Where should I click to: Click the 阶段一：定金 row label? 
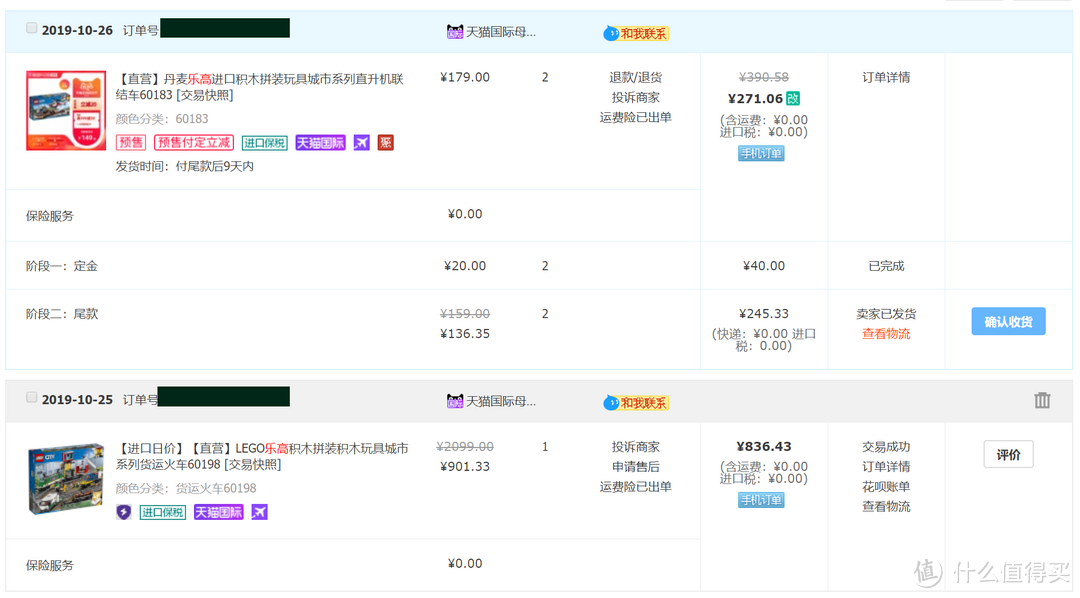(62, 265)
